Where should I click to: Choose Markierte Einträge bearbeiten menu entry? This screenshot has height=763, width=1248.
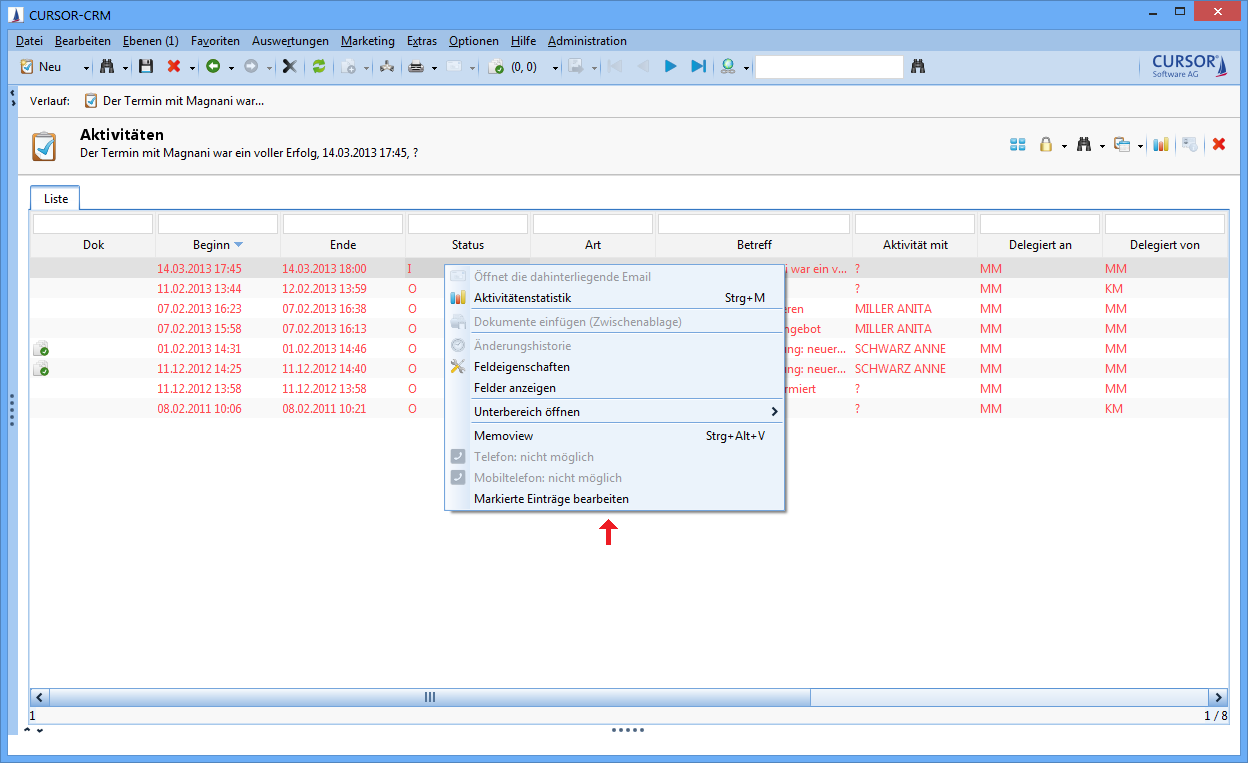pos(551,498)
